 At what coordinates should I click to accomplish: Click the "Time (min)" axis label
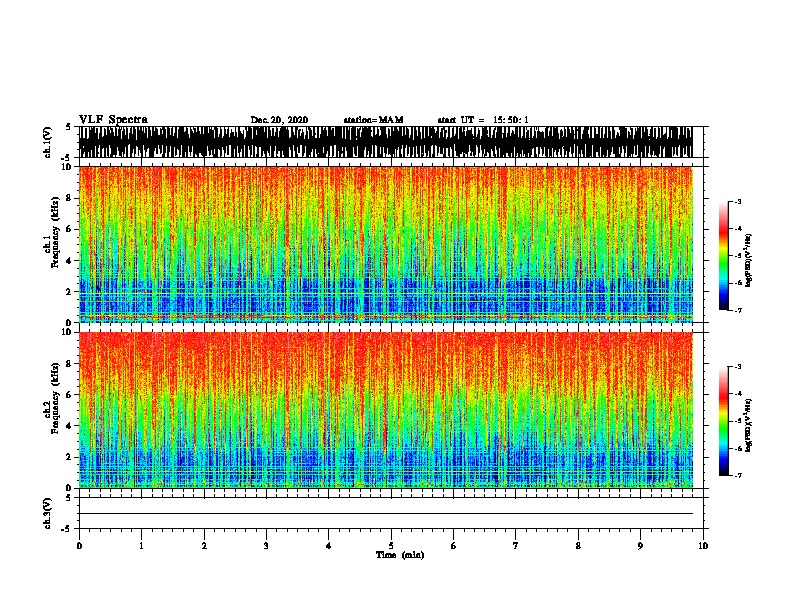click(400, 555)
